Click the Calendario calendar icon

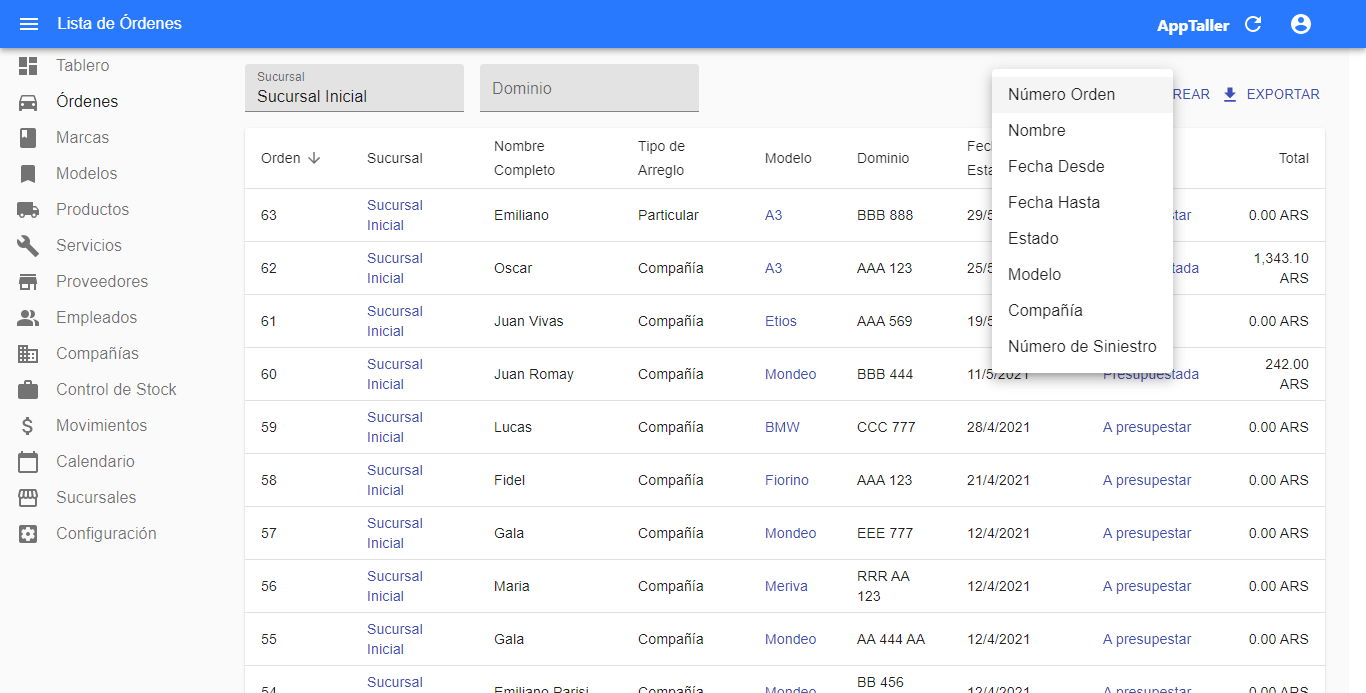(x=28, y=462)
